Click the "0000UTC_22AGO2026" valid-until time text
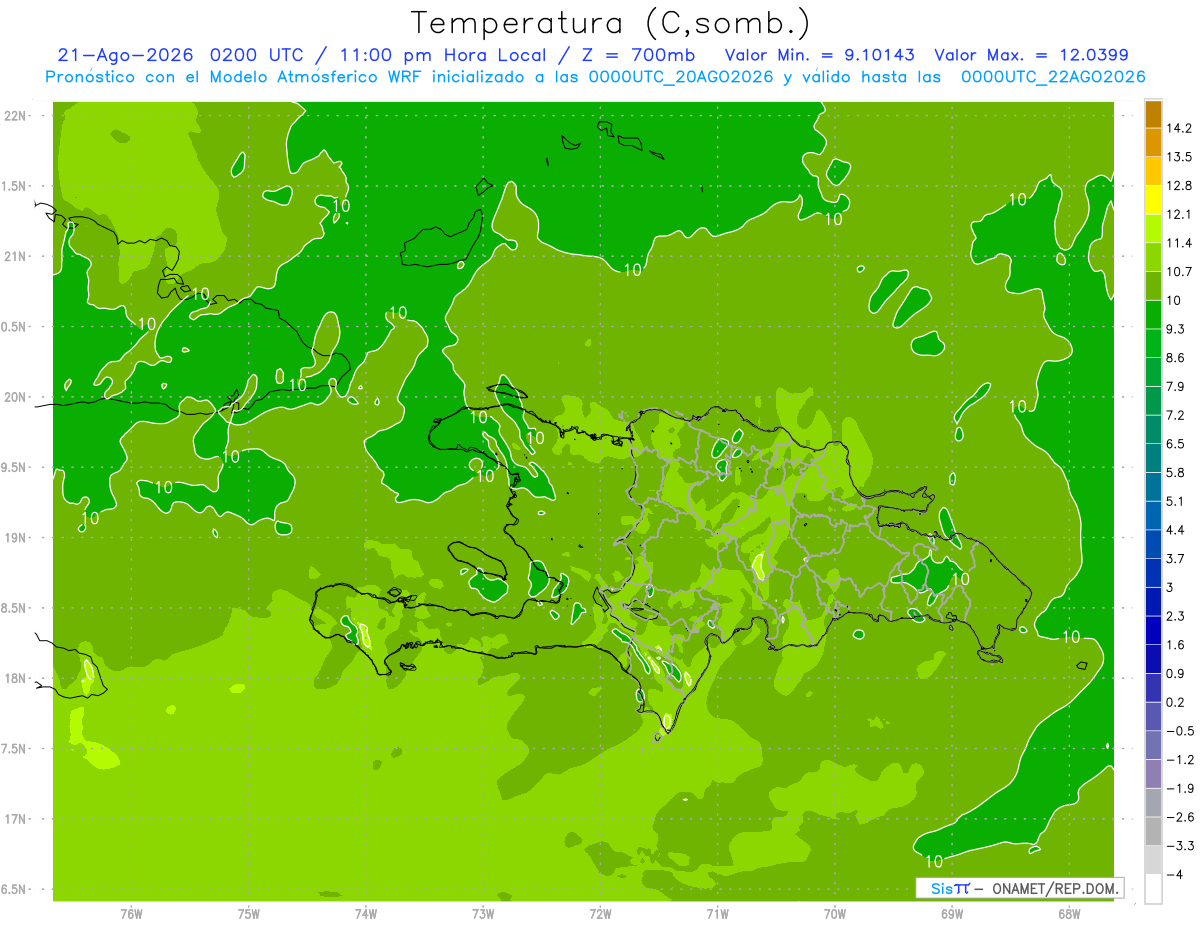This screenshot has height=927, width=1200. pos(1053,77)
